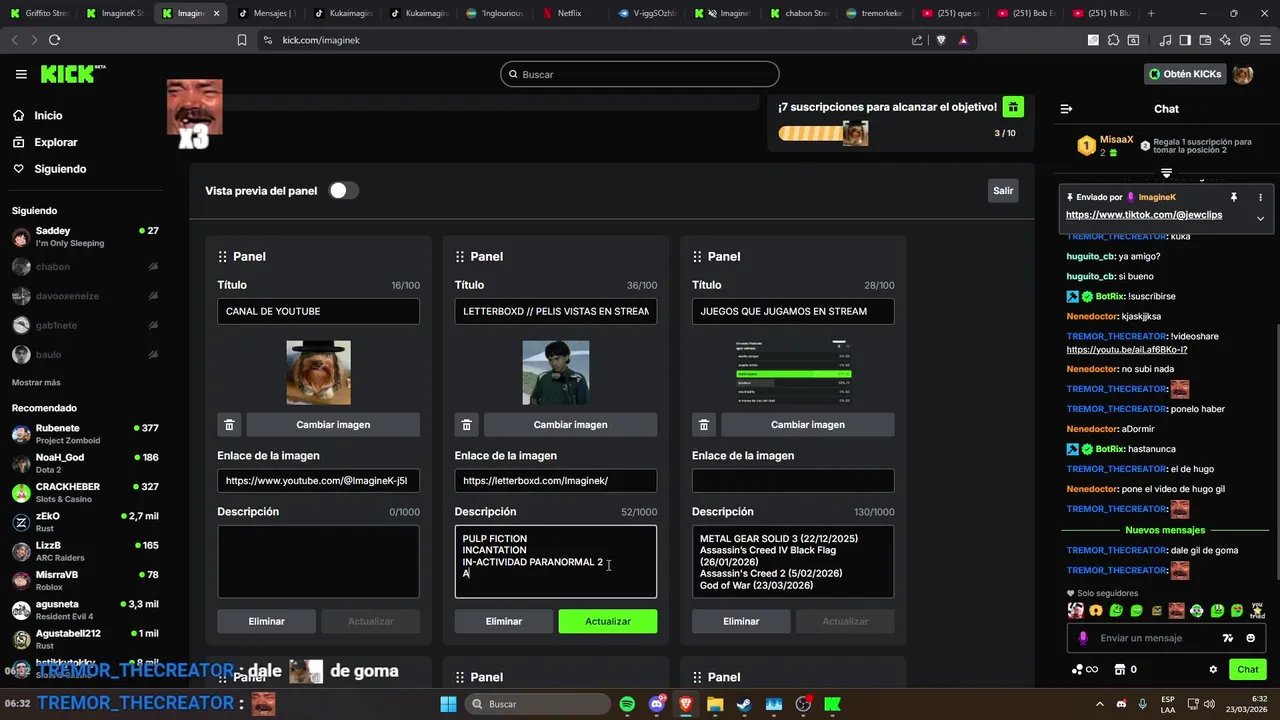Toggle Vista previa del panel switch
The image size is (1280, 720).
pos(343,191)
